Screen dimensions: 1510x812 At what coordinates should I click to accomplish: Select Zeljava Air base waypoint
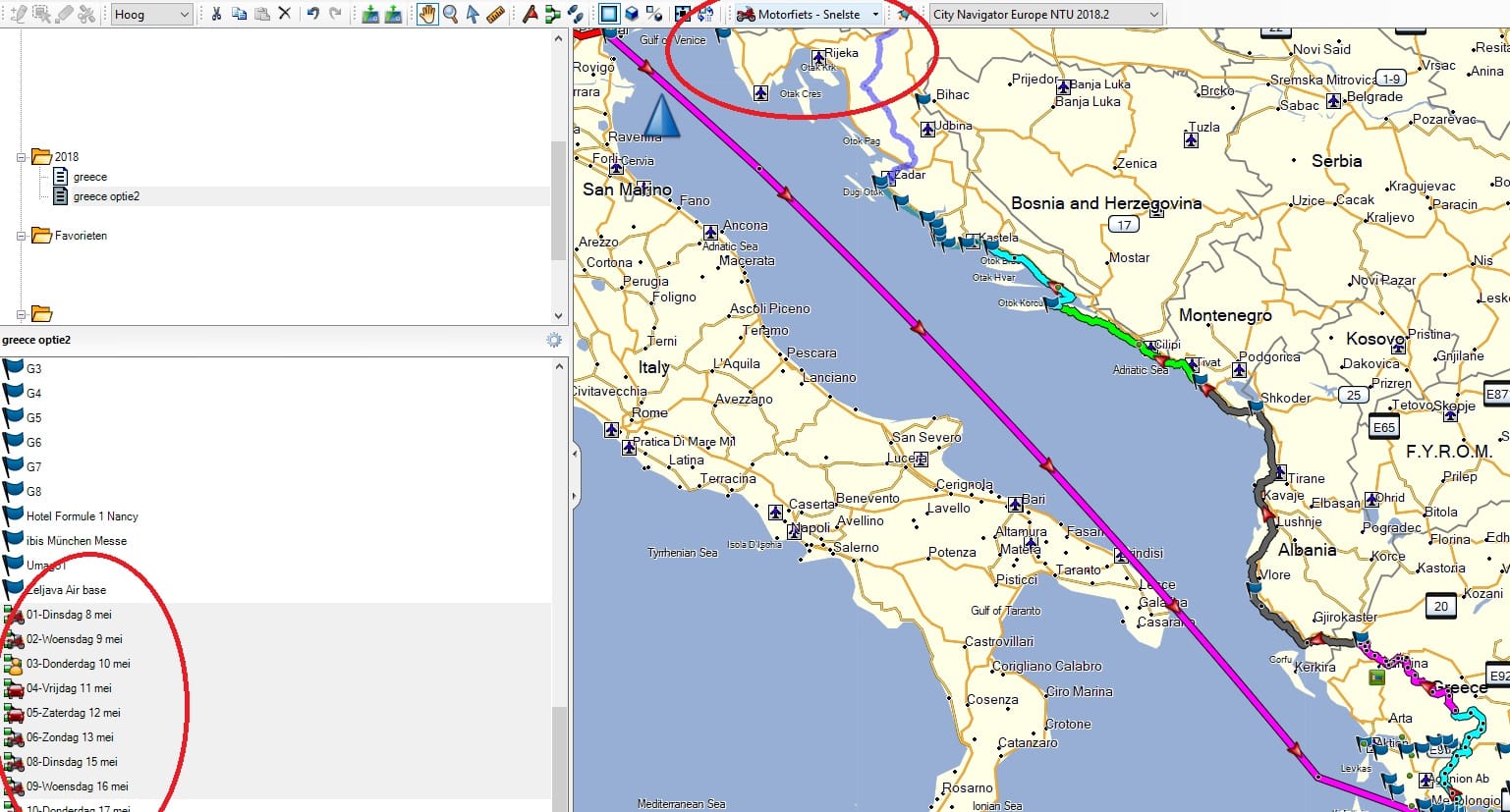tap(275, 590)
